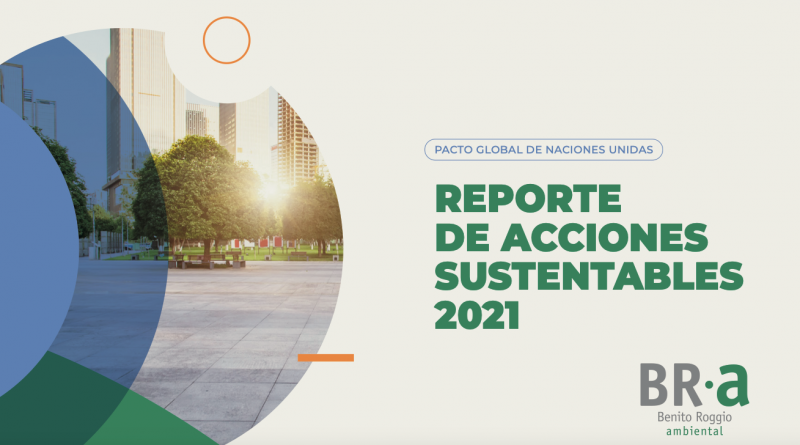Click the BR·a logo
Viewport: 800px width, 445px height.
[x=694, y=385]
